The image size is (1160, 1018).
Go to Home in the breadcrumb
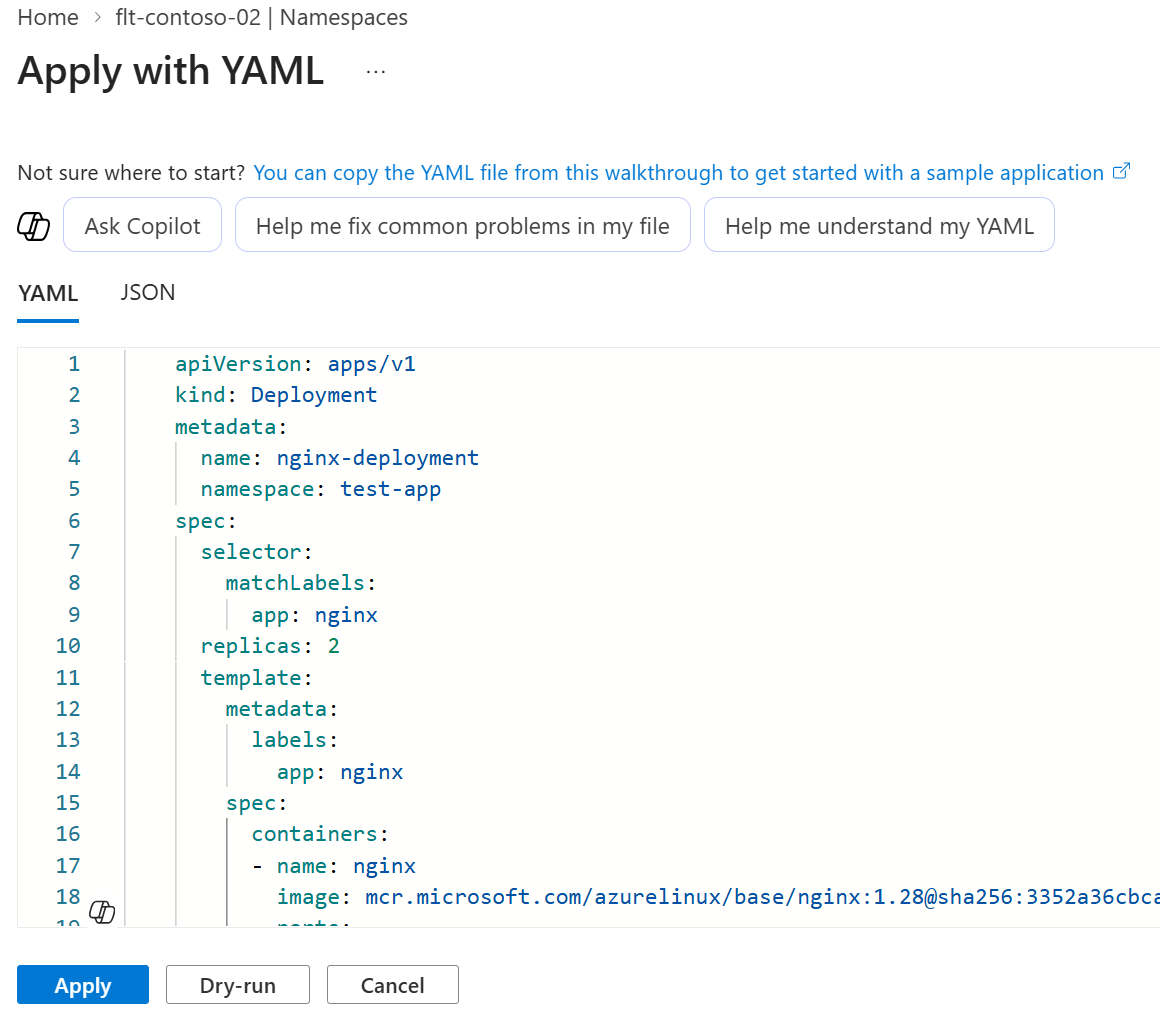(x=48, y=17)
